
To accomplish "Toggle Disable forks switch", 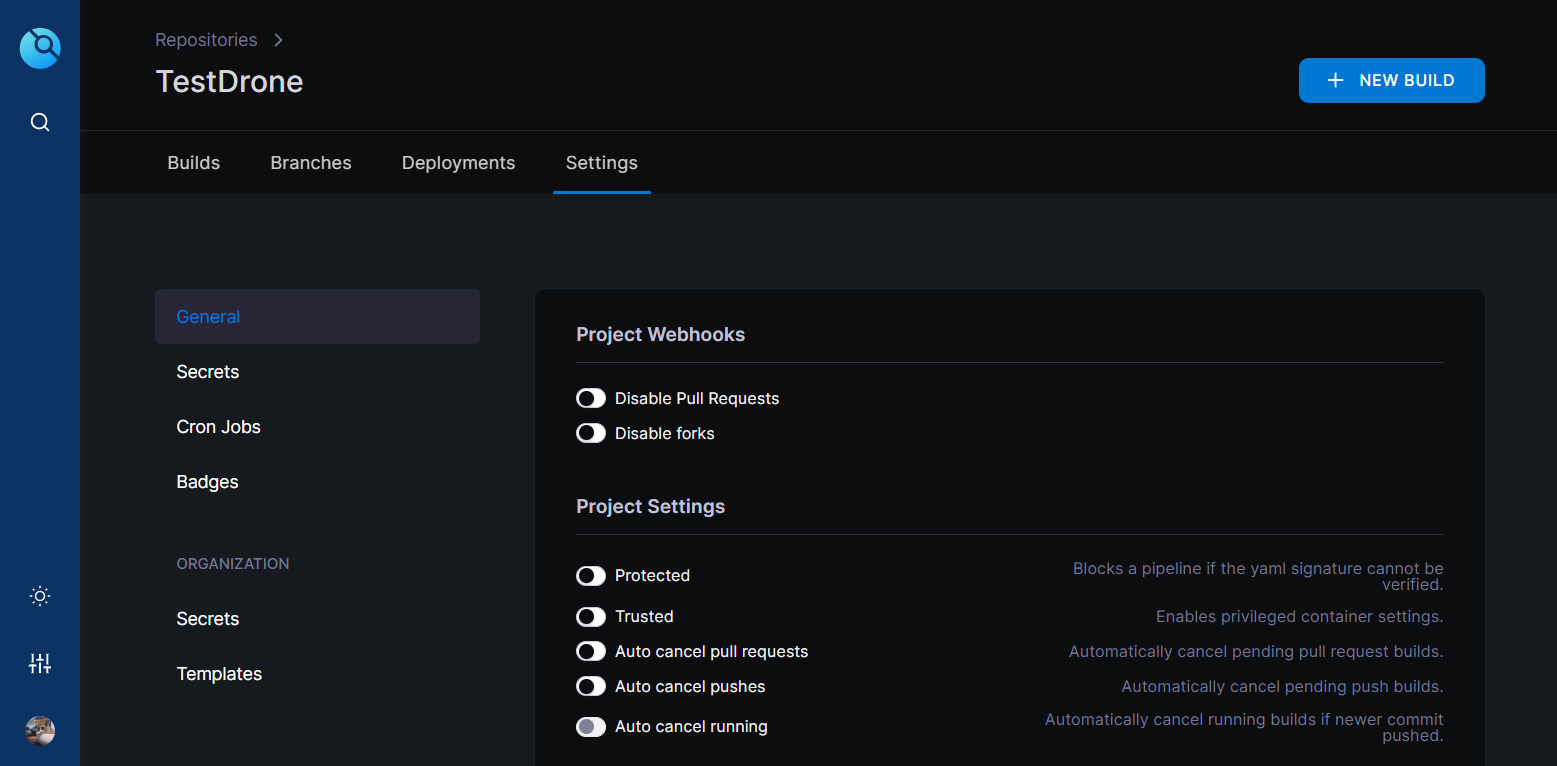I will [x=591, y=434].
